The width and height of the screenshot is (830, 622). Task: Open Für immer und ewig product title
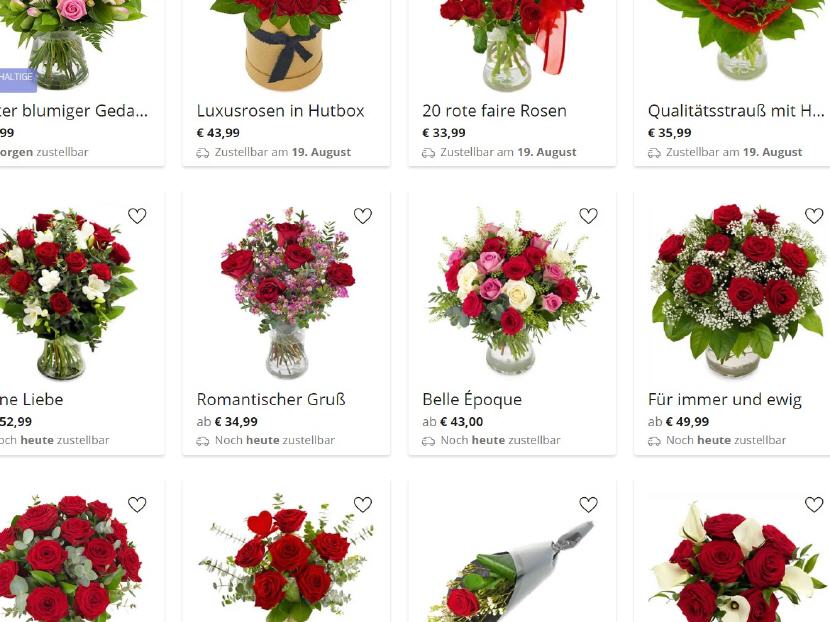pos(725,399)
